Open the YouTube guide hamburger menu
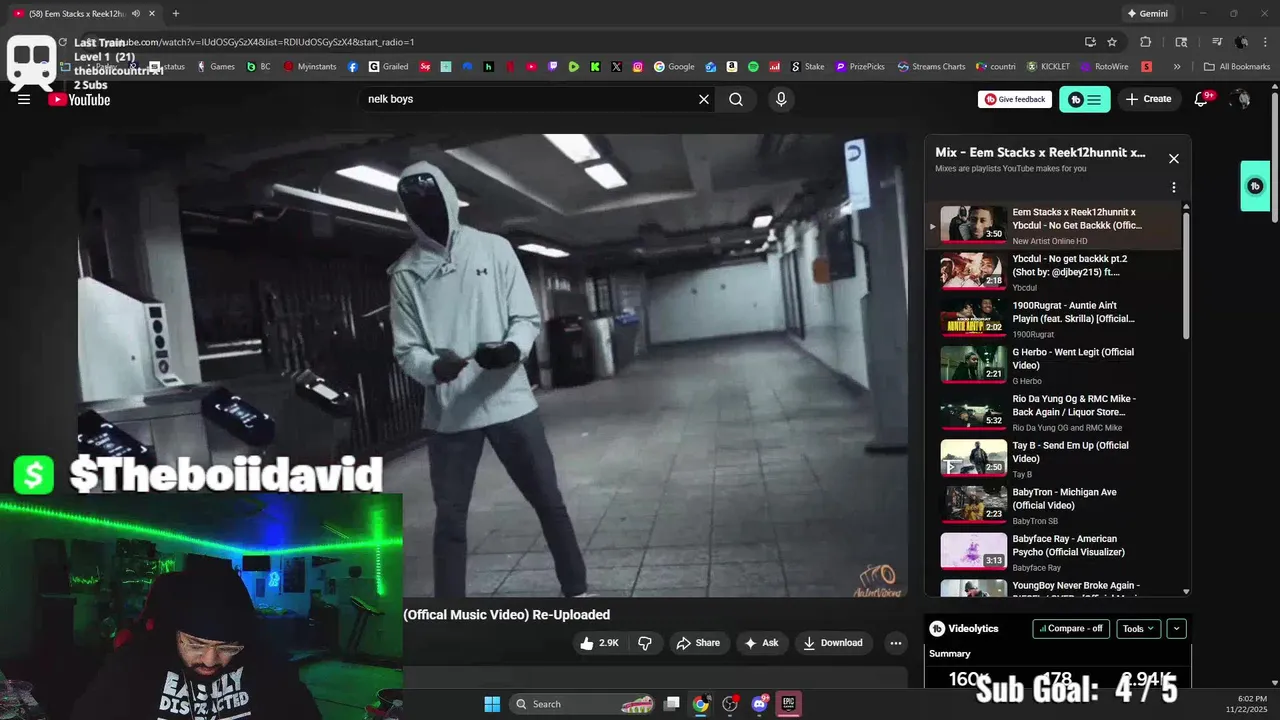The height and width of the screenshot is (720, 1280). click(24, 99)
